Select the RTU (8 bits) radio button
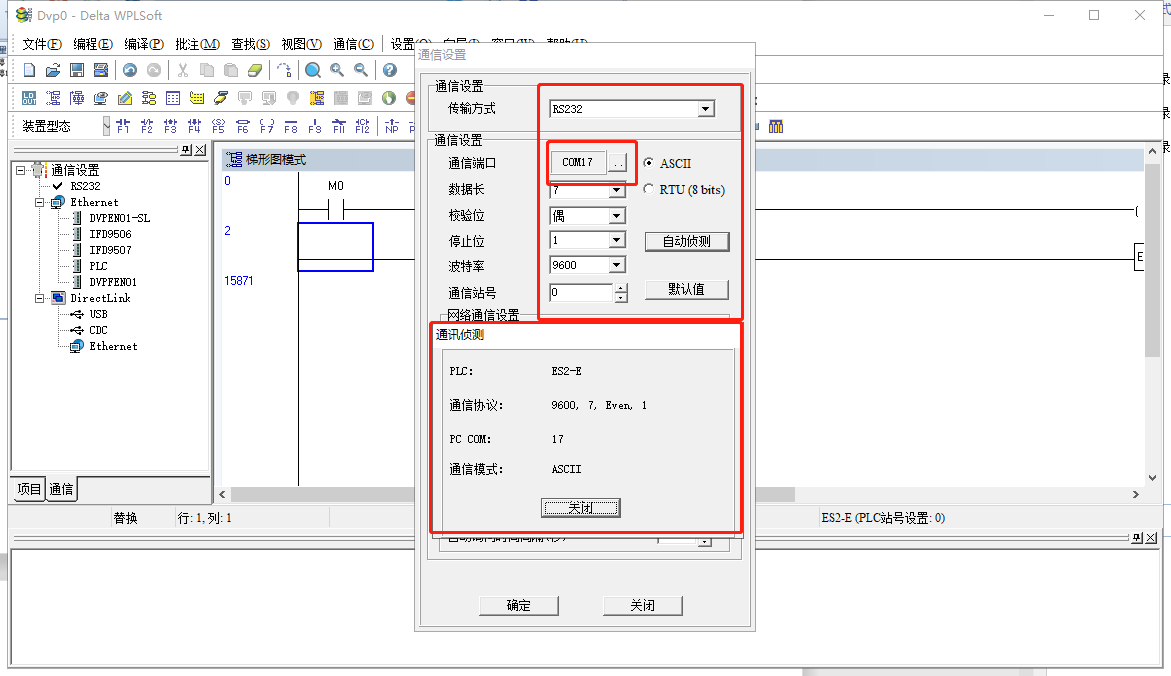Image resolution: width=1171 pixels, height=676 pixels. tap(648, 190)
